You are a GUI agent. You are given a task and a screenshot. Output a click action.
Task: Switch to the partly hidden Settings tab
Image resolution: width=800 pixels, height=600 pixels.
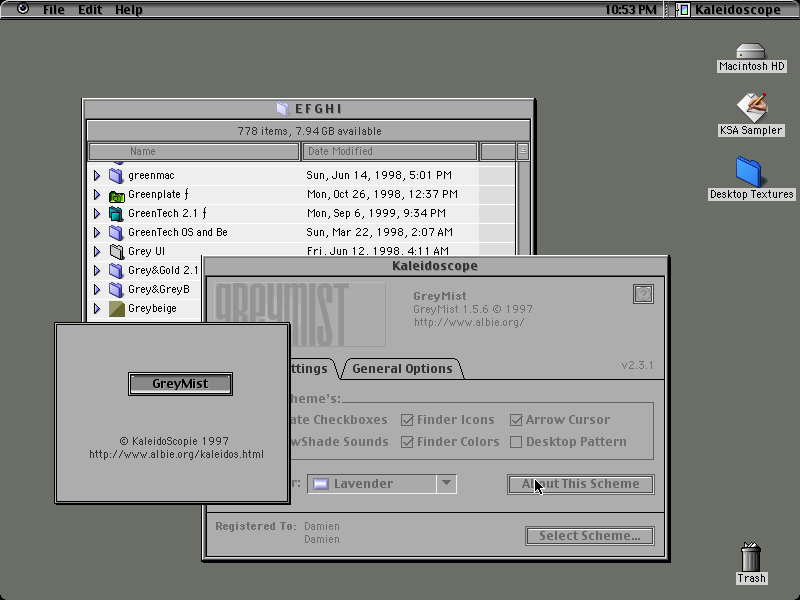pos(311,368)
